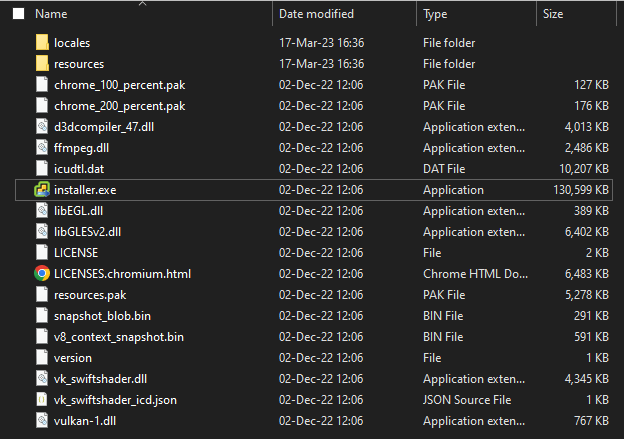624x439 pixels.
Task: Click the vulkan-1.dll file icon
Action: pos(42,421)
